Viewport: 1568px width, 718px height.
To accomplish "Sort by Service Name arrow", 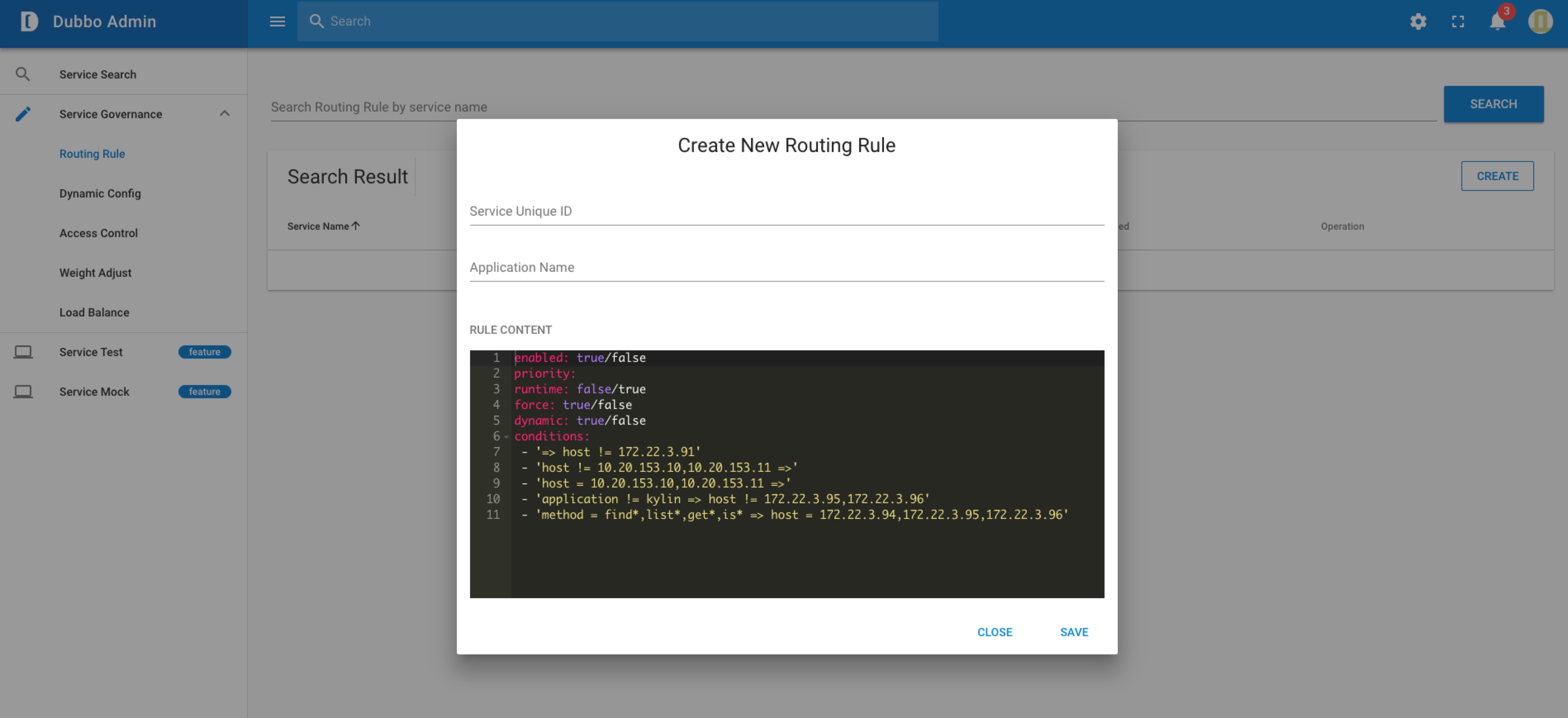I will (356, 226).
